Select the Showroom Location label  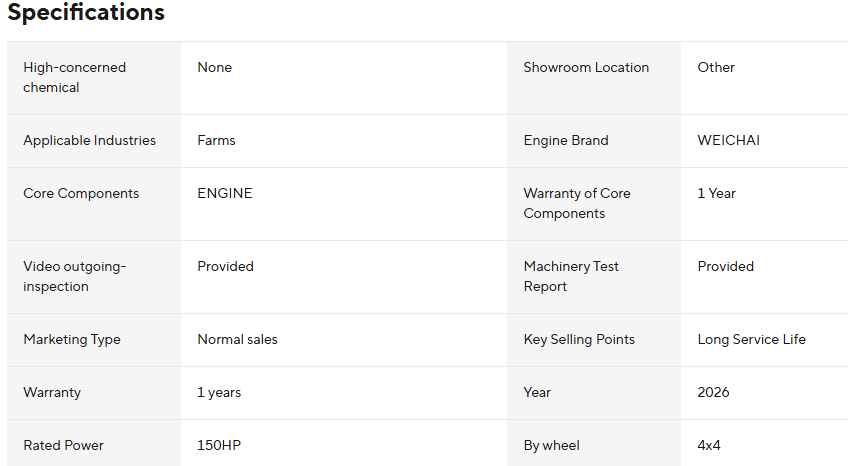pyautogui.click(x=586, y=68)
